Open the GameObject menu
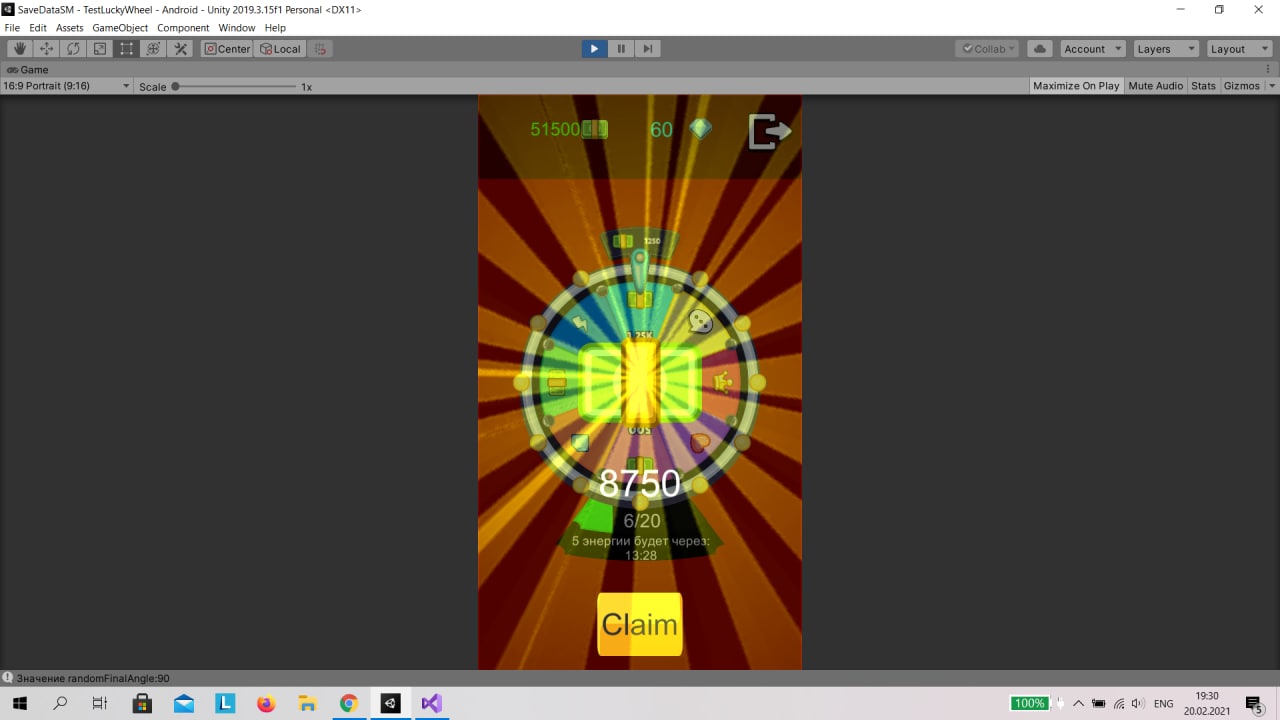 click(x=120, y=28)
